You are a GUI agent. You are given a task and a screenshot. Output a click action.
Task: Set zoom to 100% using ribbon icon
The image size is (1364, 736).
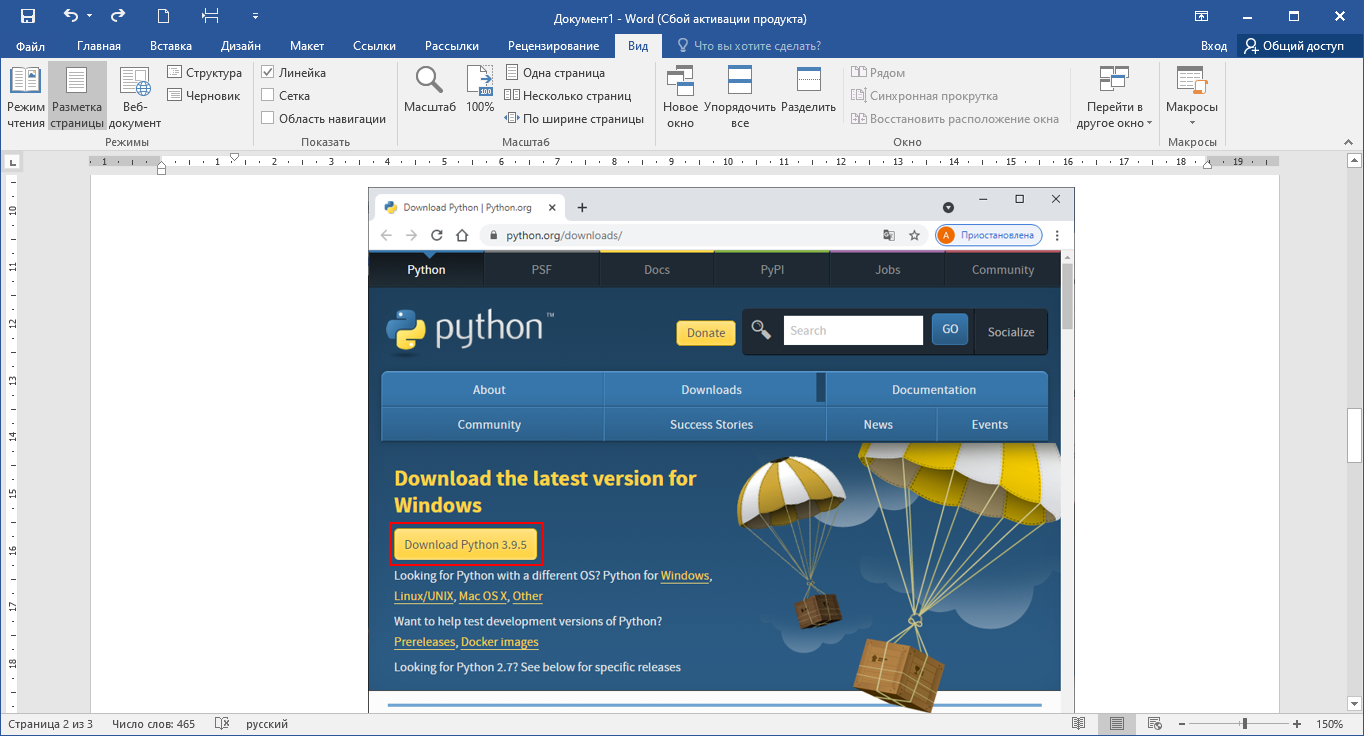click(480, 90)
